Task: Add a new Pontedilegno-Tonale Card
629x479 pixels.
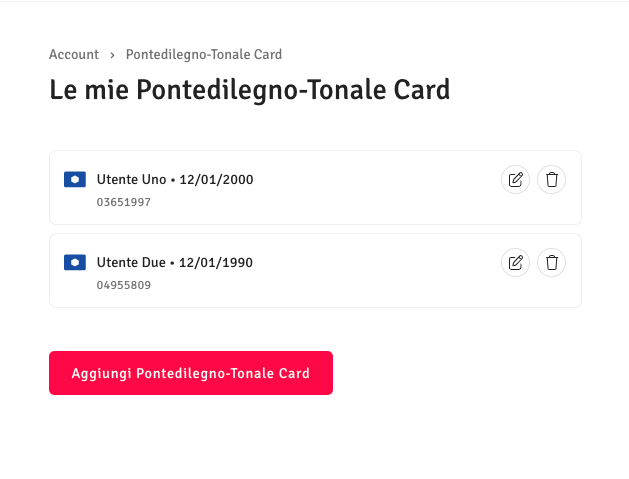Action: pos(191,373)
